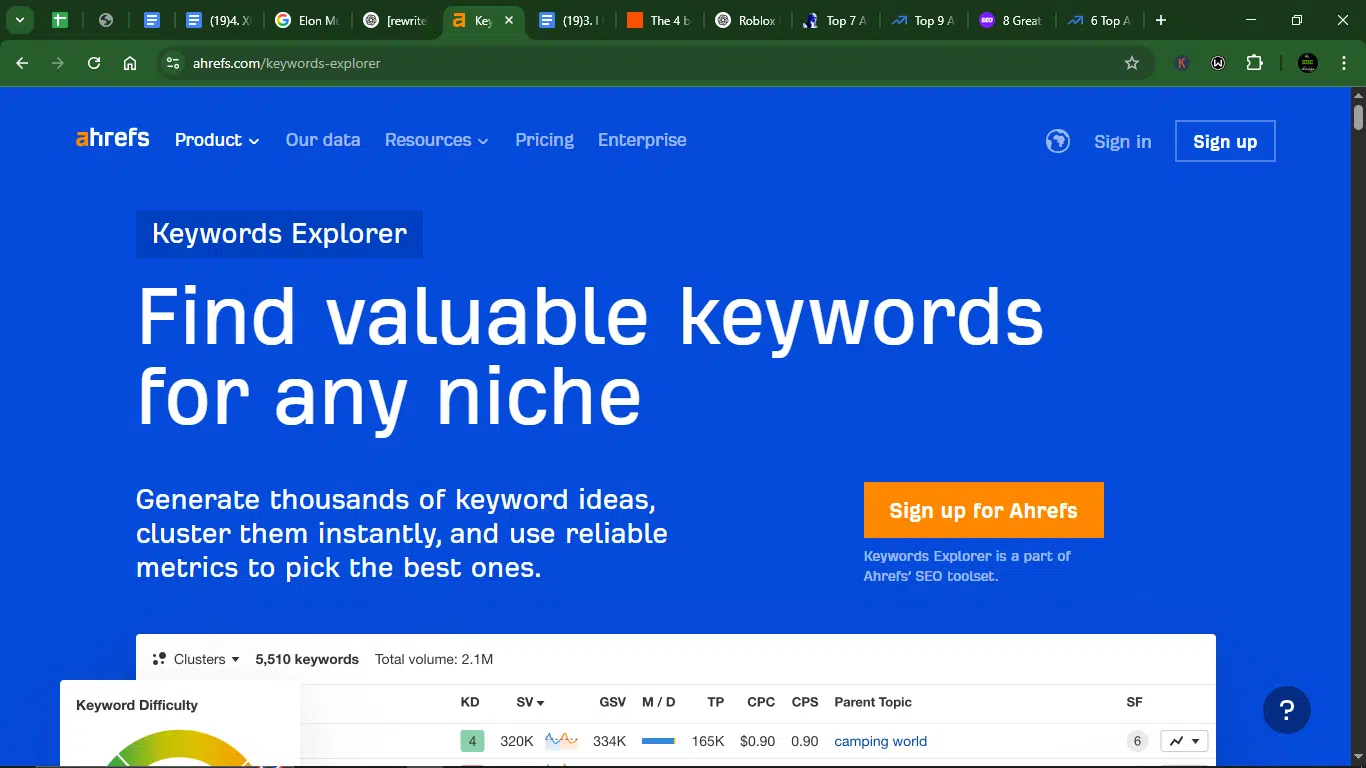Open a new browser tab
Viewport: 1366px width, 768px height.
(1161, 20)
